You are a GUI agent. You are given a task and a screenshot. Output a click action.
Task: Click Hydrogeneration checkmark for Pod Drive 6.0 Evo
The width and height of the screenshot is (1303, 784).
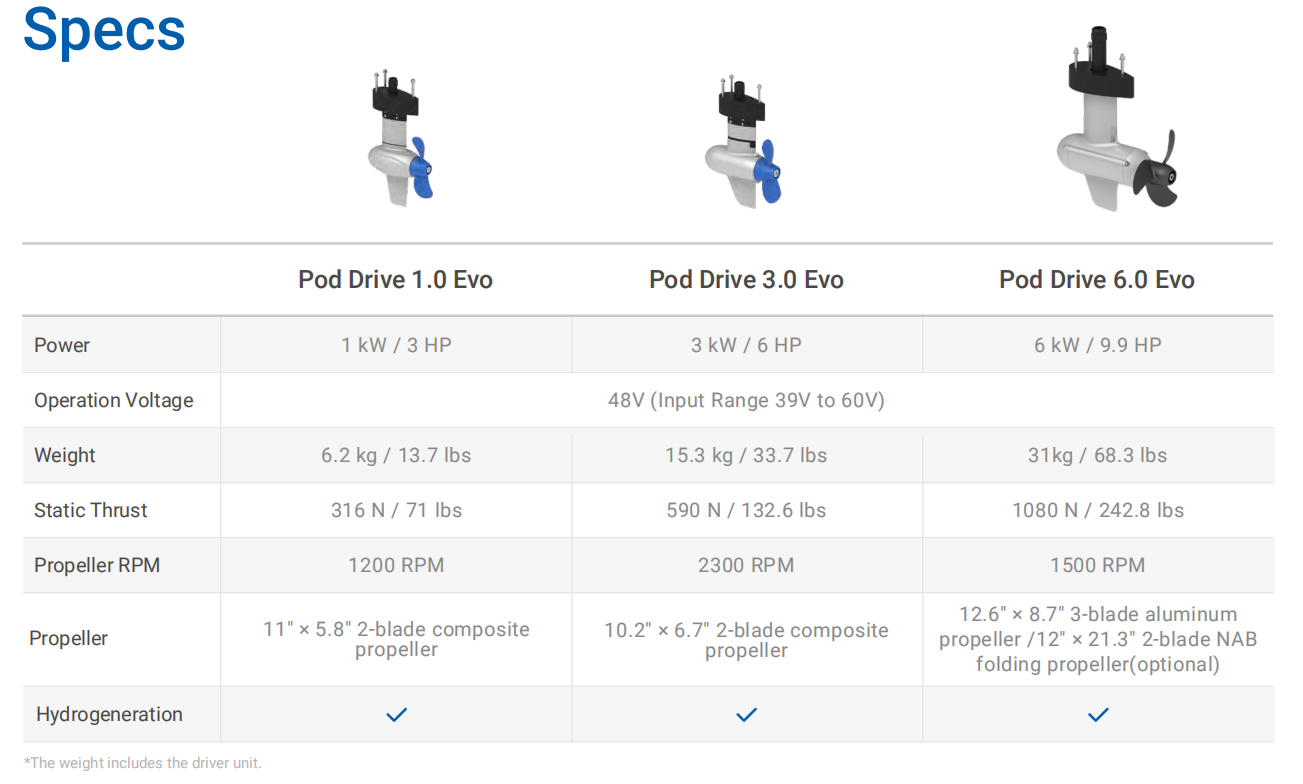point(1098,715)
